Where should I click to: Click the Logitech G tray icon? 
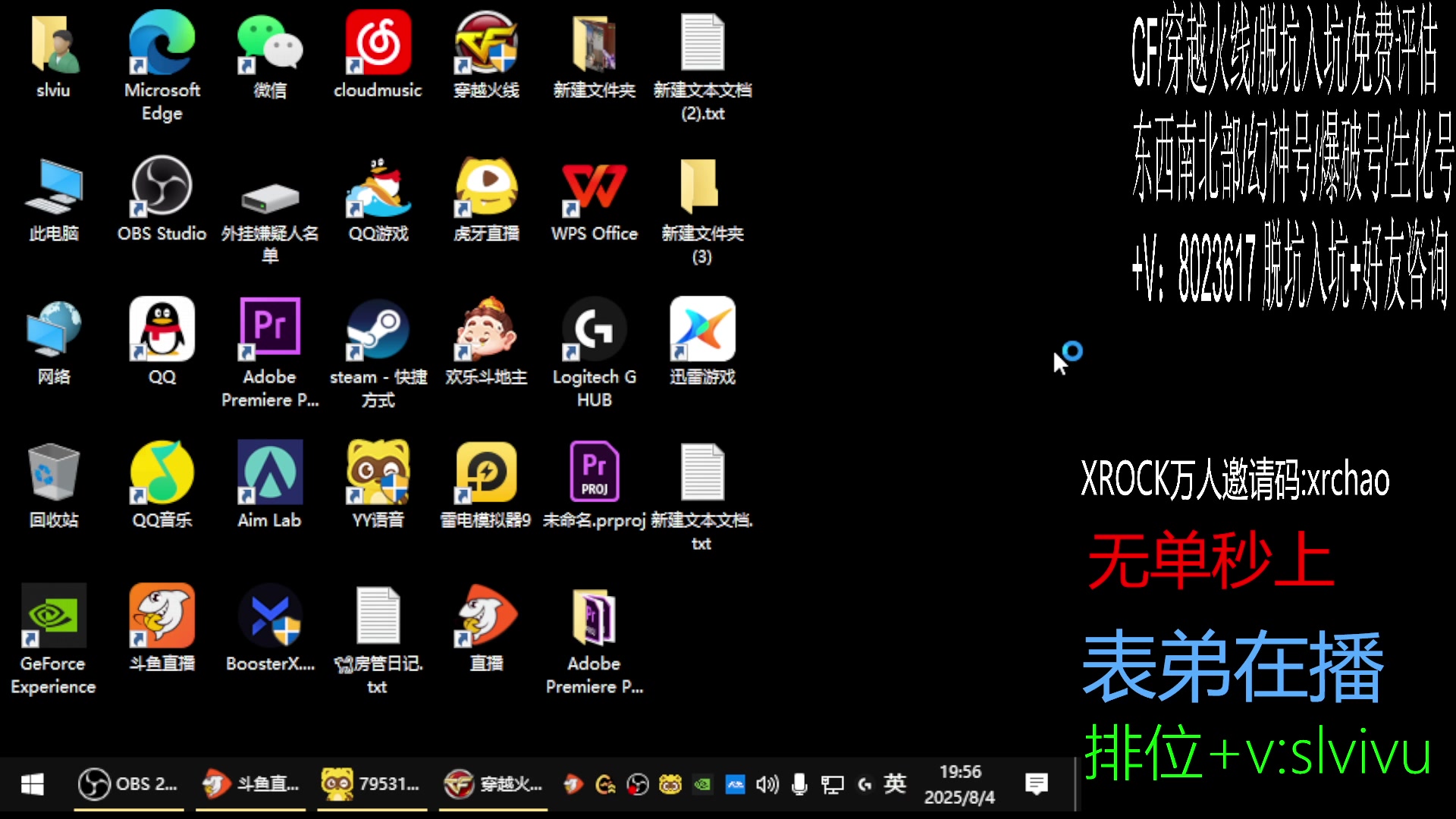[864, 784]
